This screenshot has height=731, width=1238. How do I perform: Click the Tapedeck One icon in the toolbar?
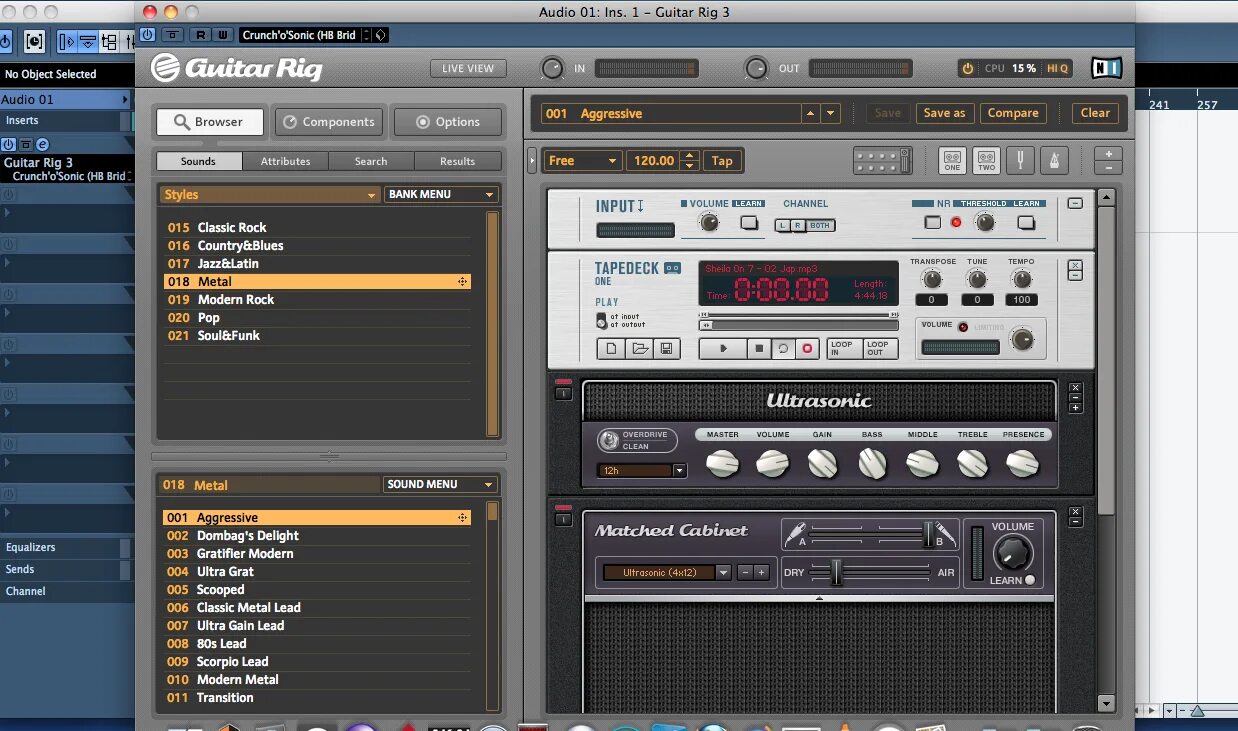click(x=952, y=160)
